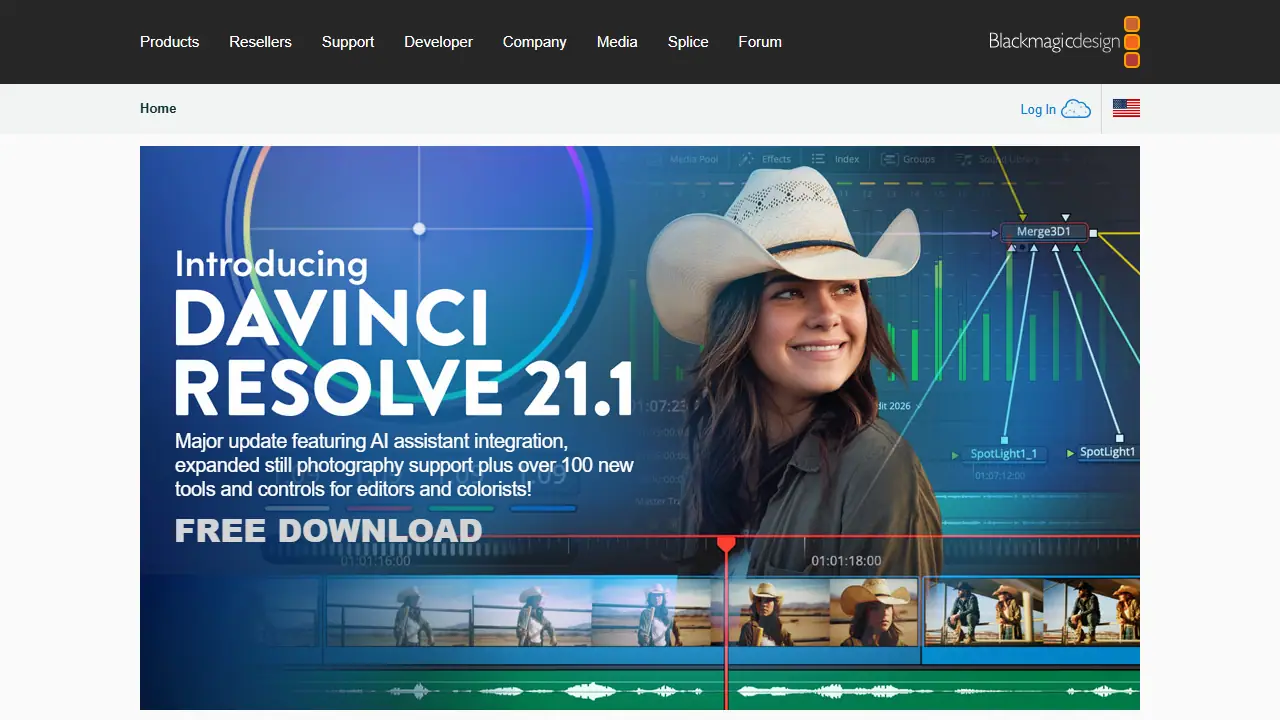Go to the Support section
1280x720 pixels.
pyautogui.click(x=348, y=42)
